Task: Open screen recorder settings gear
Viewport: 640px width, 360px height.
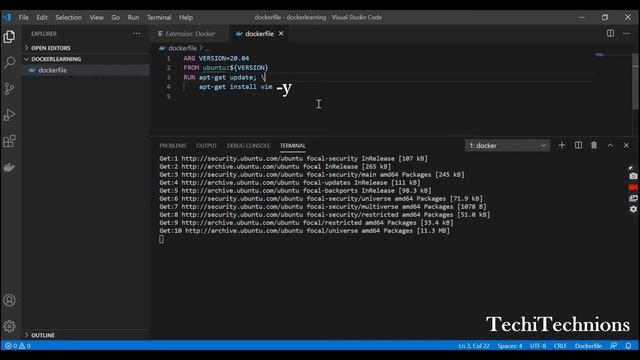Action: tap(633, 209)
